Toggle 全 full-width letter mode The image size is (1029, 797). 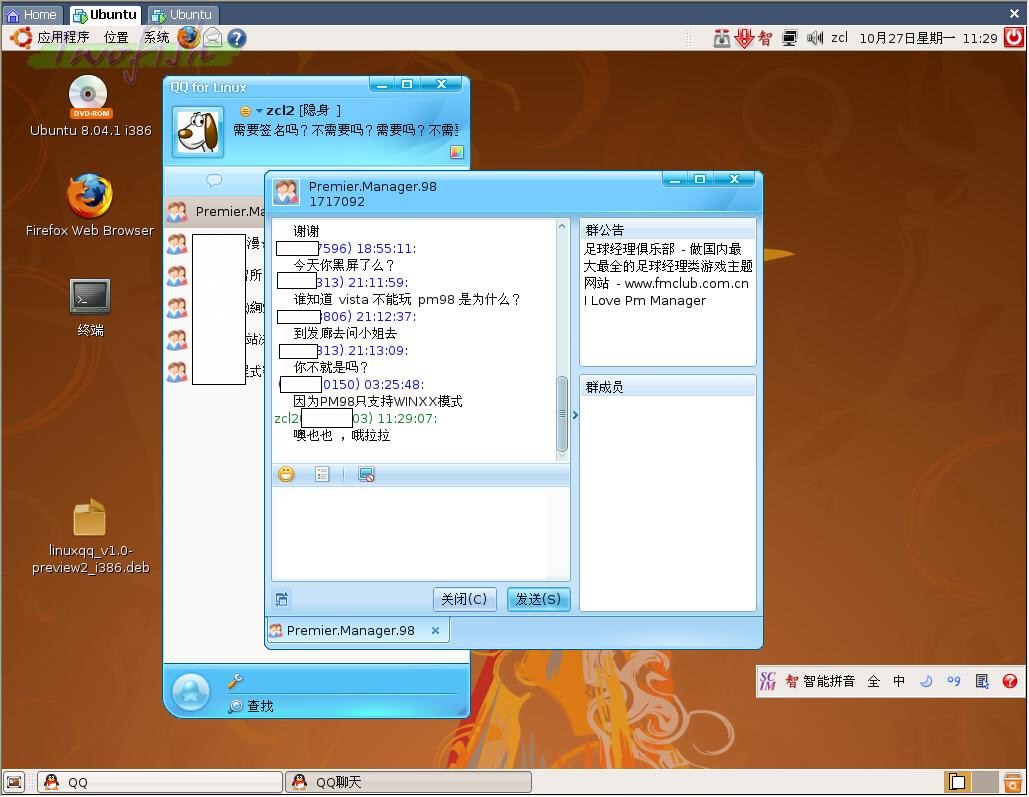pyautogui.click(x=873, y=681)
